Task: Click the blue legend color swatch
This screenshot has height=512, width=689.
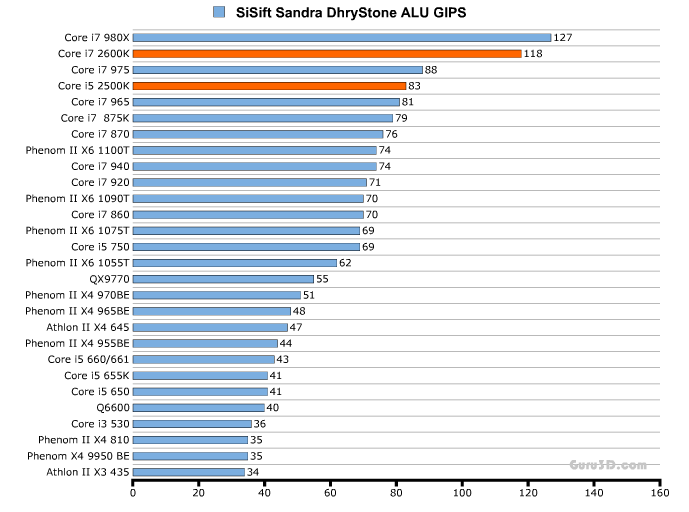Action: tap(219, 12)
